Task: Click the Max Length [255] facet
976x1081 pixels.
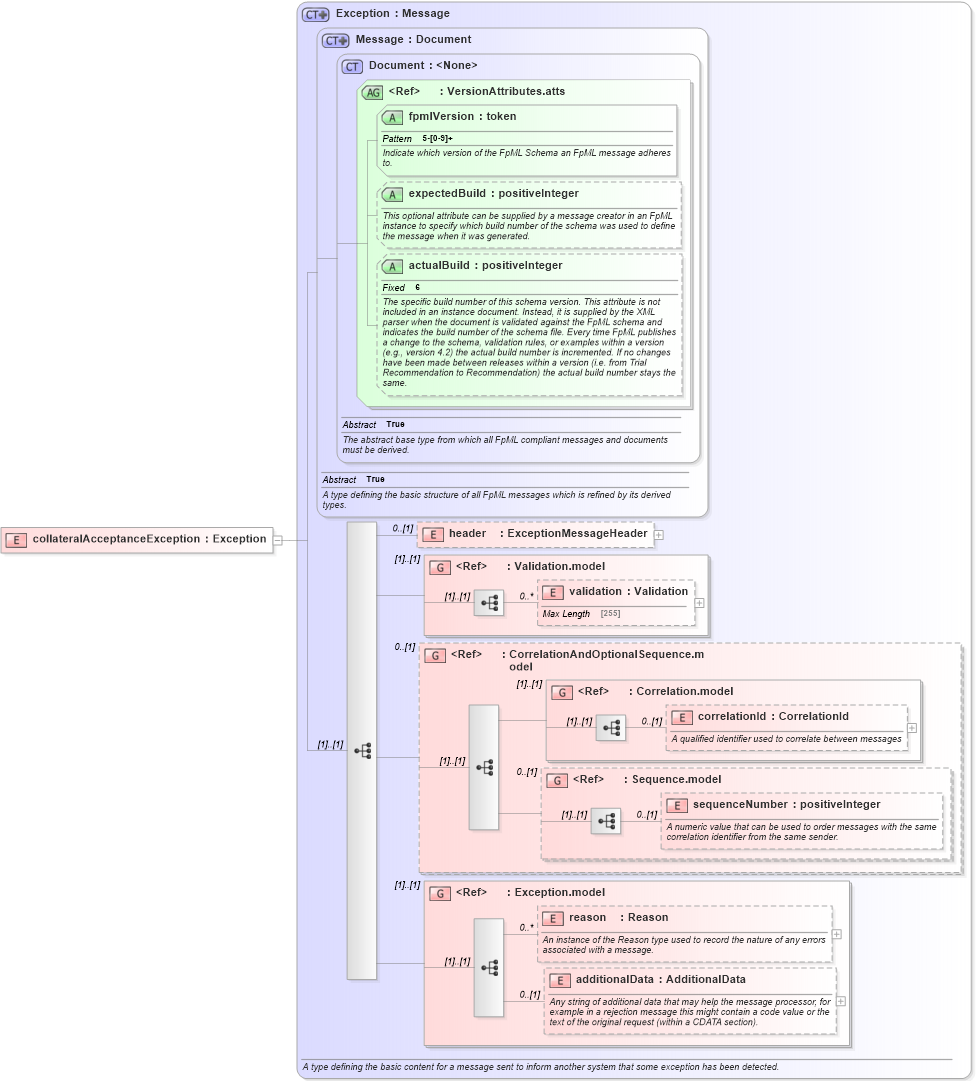Action: (x=581, y=614)
